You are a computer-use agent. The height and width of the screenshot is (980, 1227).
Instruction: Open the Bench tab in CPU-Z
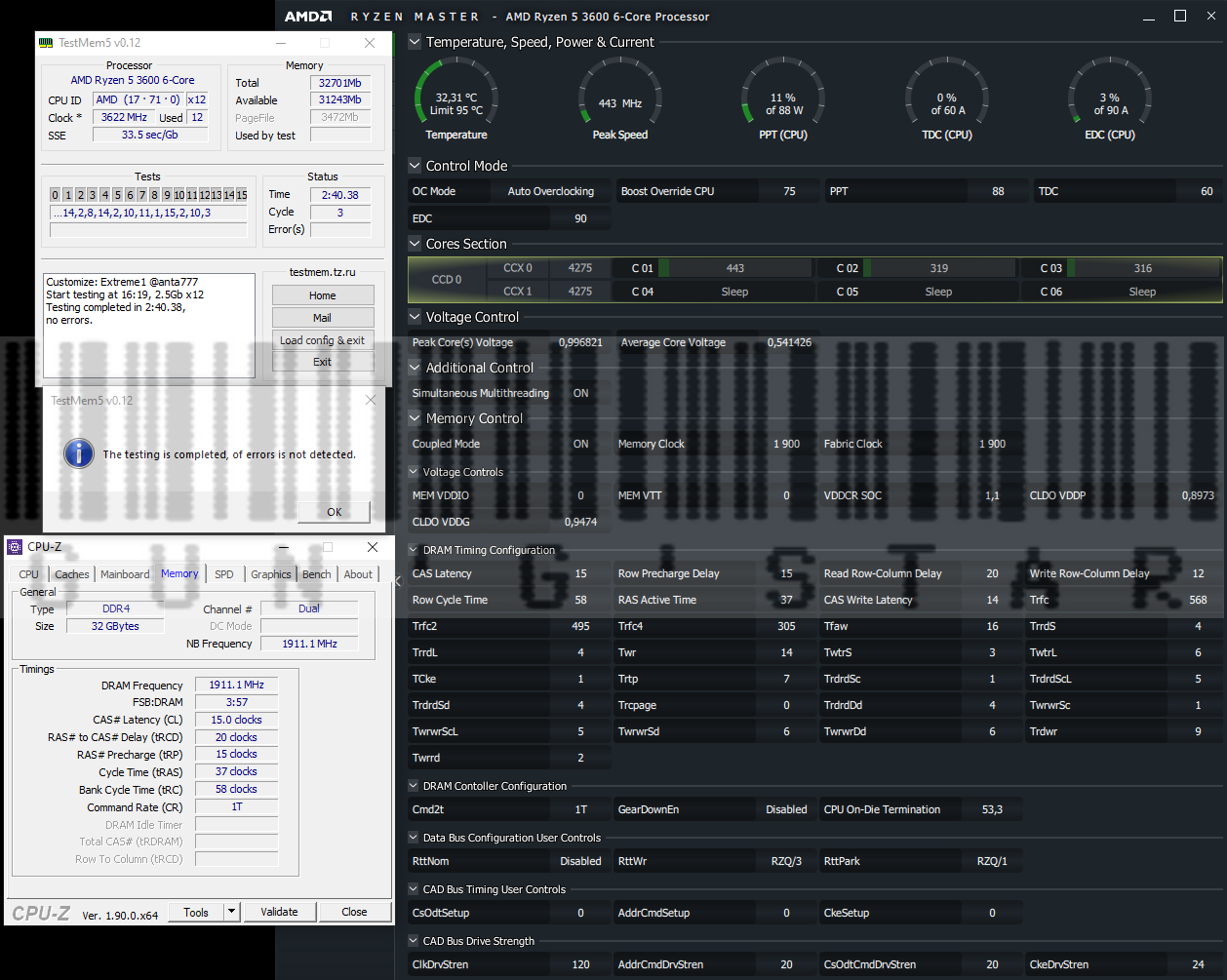[316, 574]
